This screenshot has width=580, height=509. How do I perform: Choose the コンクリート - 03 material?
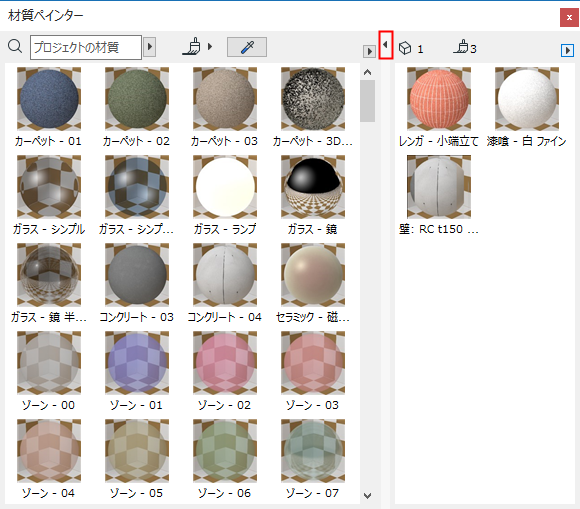[x=137, y=275]
